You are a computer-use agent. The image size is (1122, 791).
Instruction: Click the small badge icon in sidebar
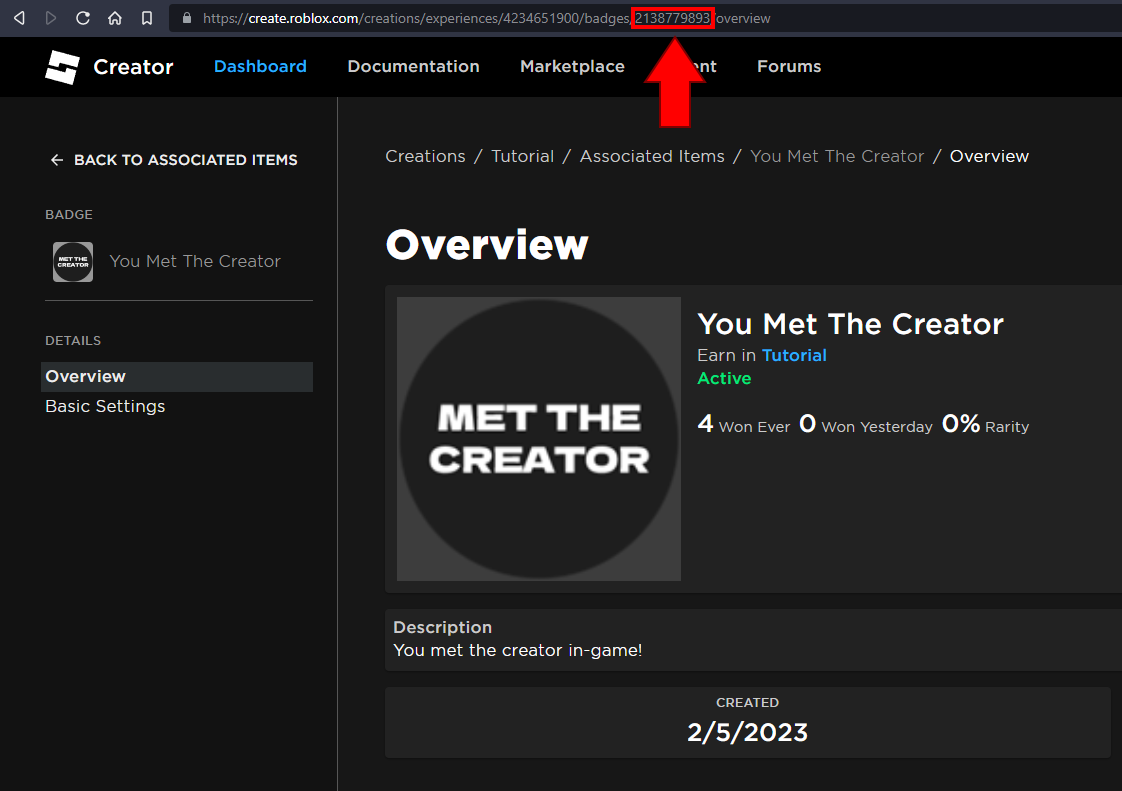pyautogui.click(x=73, y=262)
